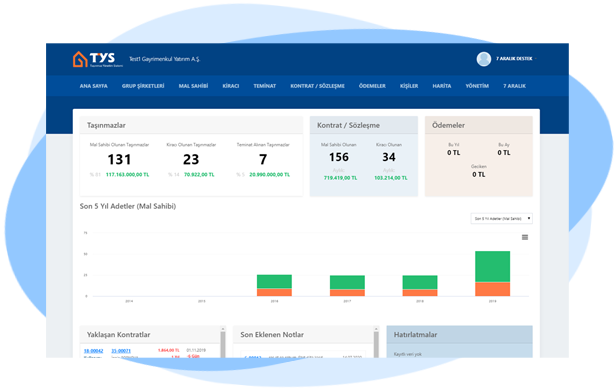Screen dimensions: 615x392
Task: Click contract link 18-00042
Action: pos(93,351)
